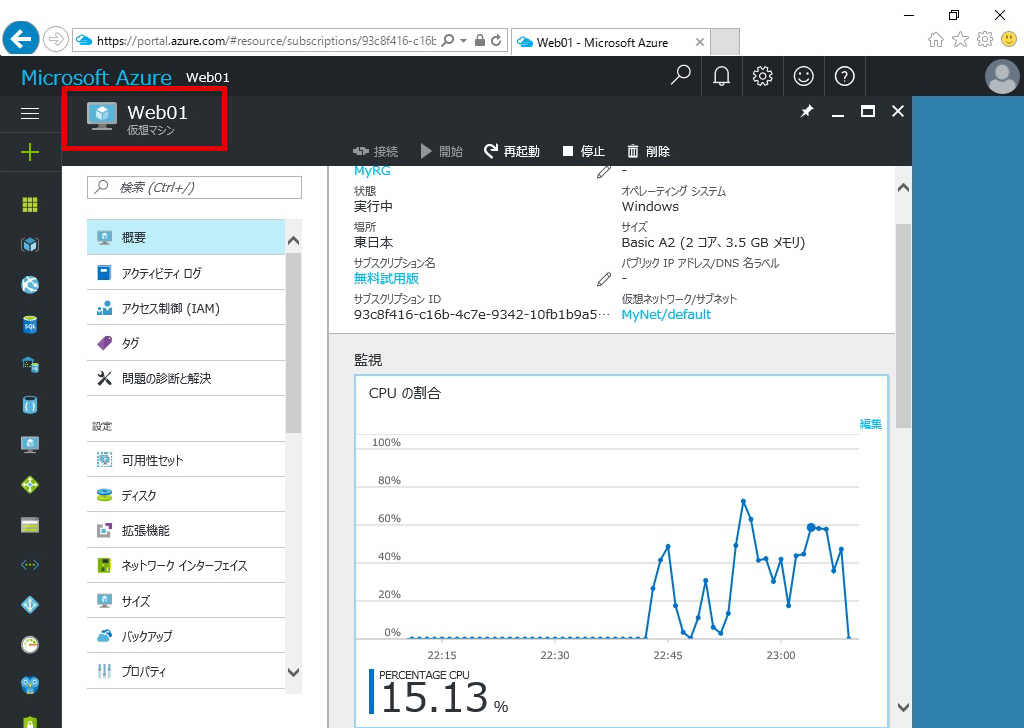The image size is (1024, 728).
Task: Open address bar dropdown arrow
Action: pos(463,40)
